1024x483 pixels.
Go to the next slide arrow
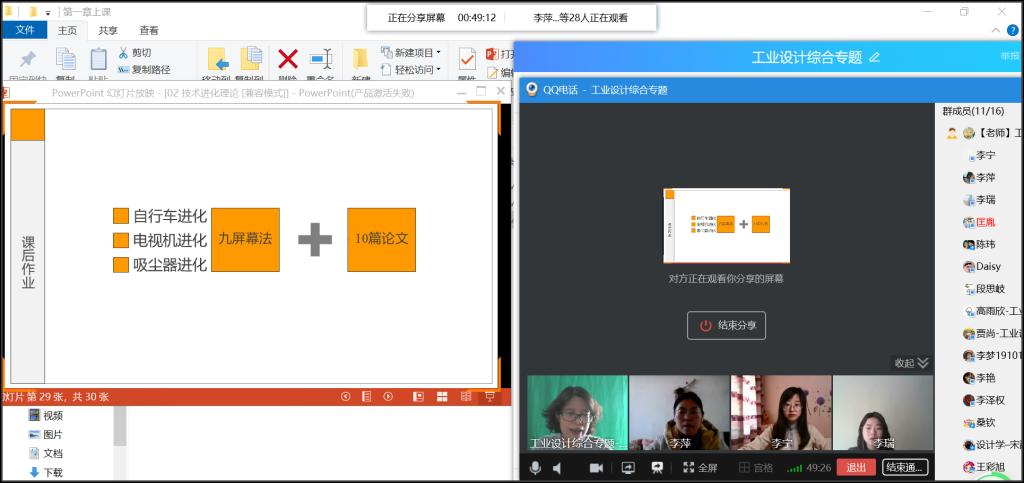[x=388, y=396]
